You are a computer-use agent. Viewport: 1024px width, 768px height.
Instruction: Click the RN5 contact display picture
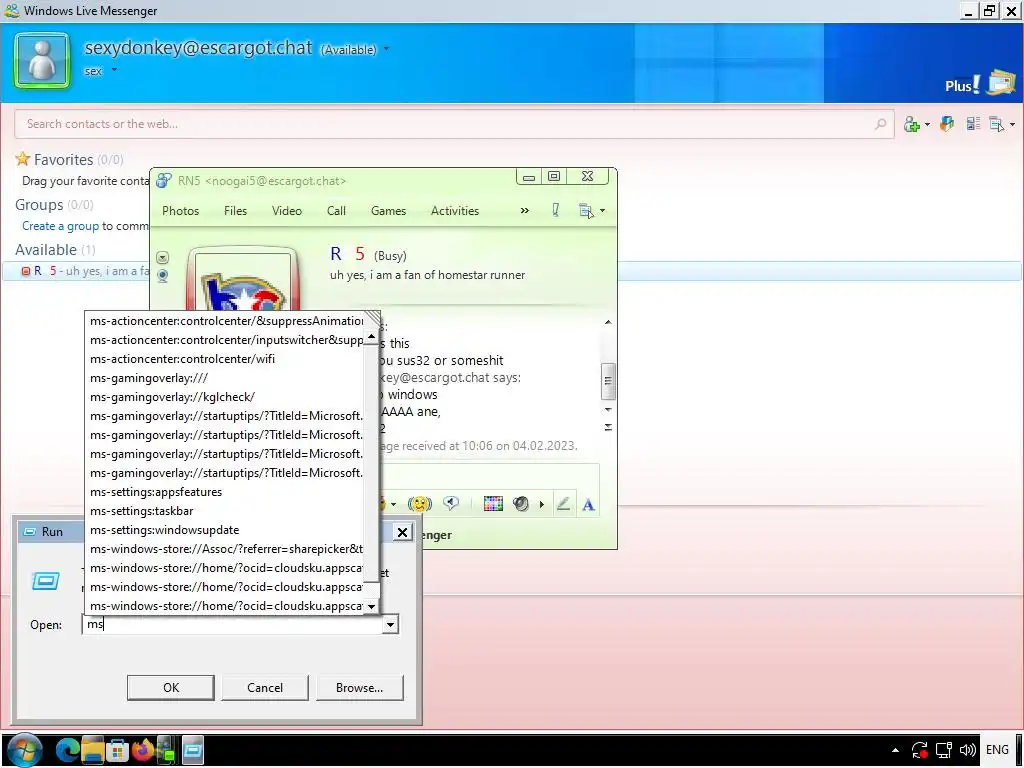(x=242, y=280)
